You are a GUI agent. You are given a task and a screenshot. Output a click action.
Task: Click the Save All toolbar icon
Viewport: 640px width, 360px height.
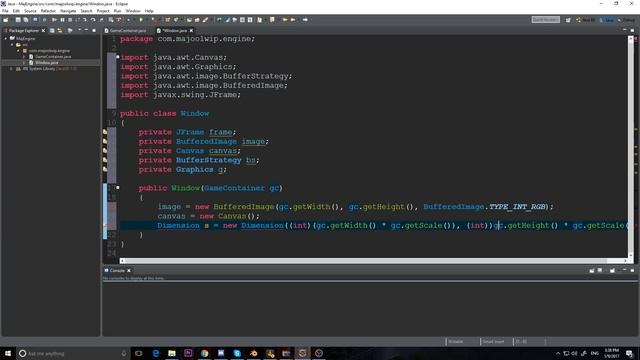point(26,20)
